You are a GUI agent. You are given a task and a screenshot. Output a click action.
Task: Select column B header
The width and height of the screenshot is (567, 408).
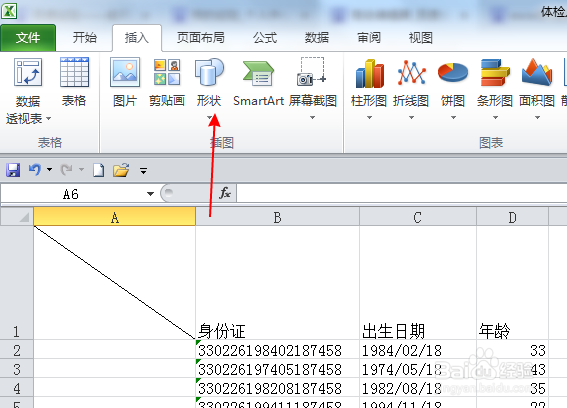pyautogui.click(x=277, y=217)
